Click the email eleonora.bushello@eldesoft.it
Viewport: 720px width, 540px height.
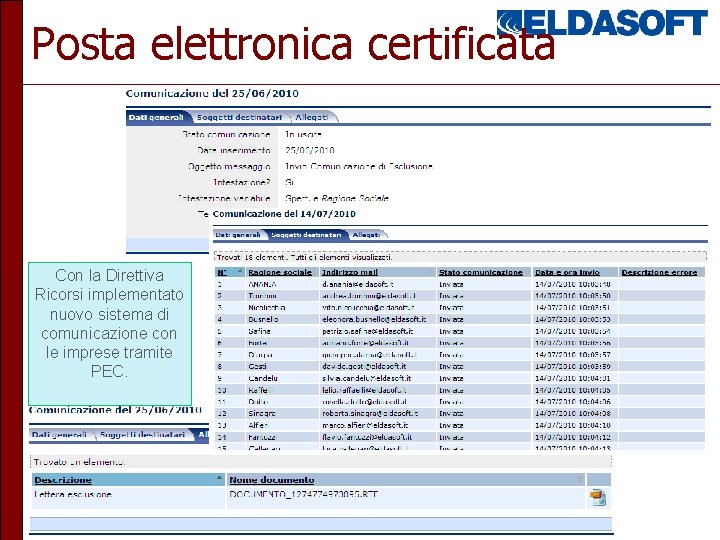[x=374, y=319]
